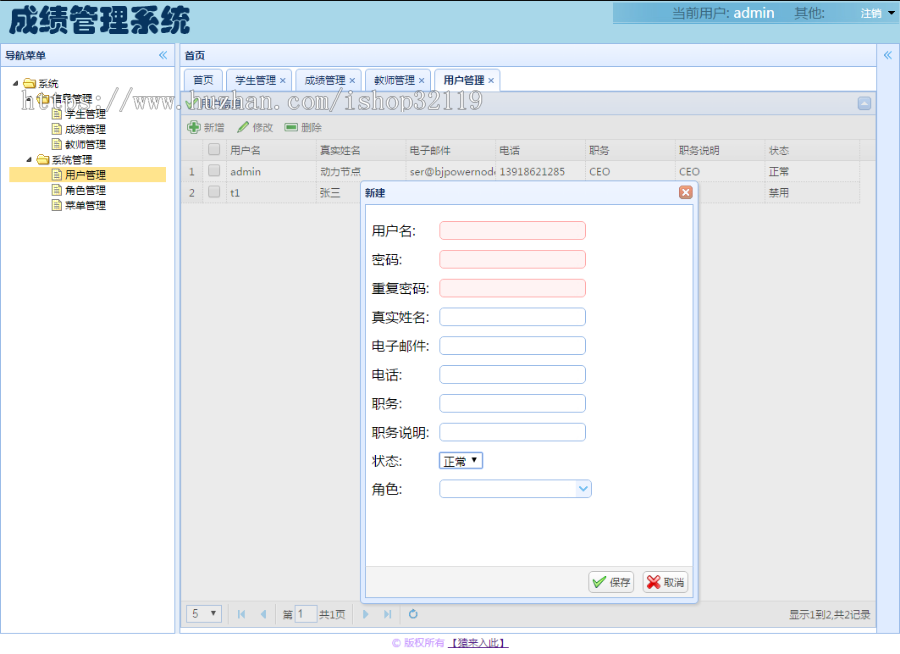Click the 猪来入此 copyright link
Viewport: 900px width, 654px height.
point(479,641)
